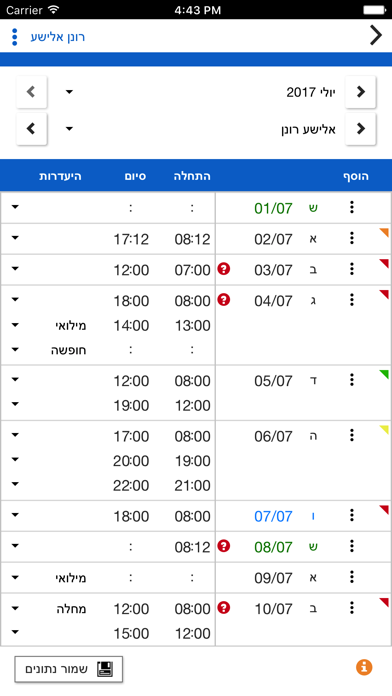Open the employee dropdown for אלישע רונן
The width and height of the screenshot is (392, 696).
(69, 129)
